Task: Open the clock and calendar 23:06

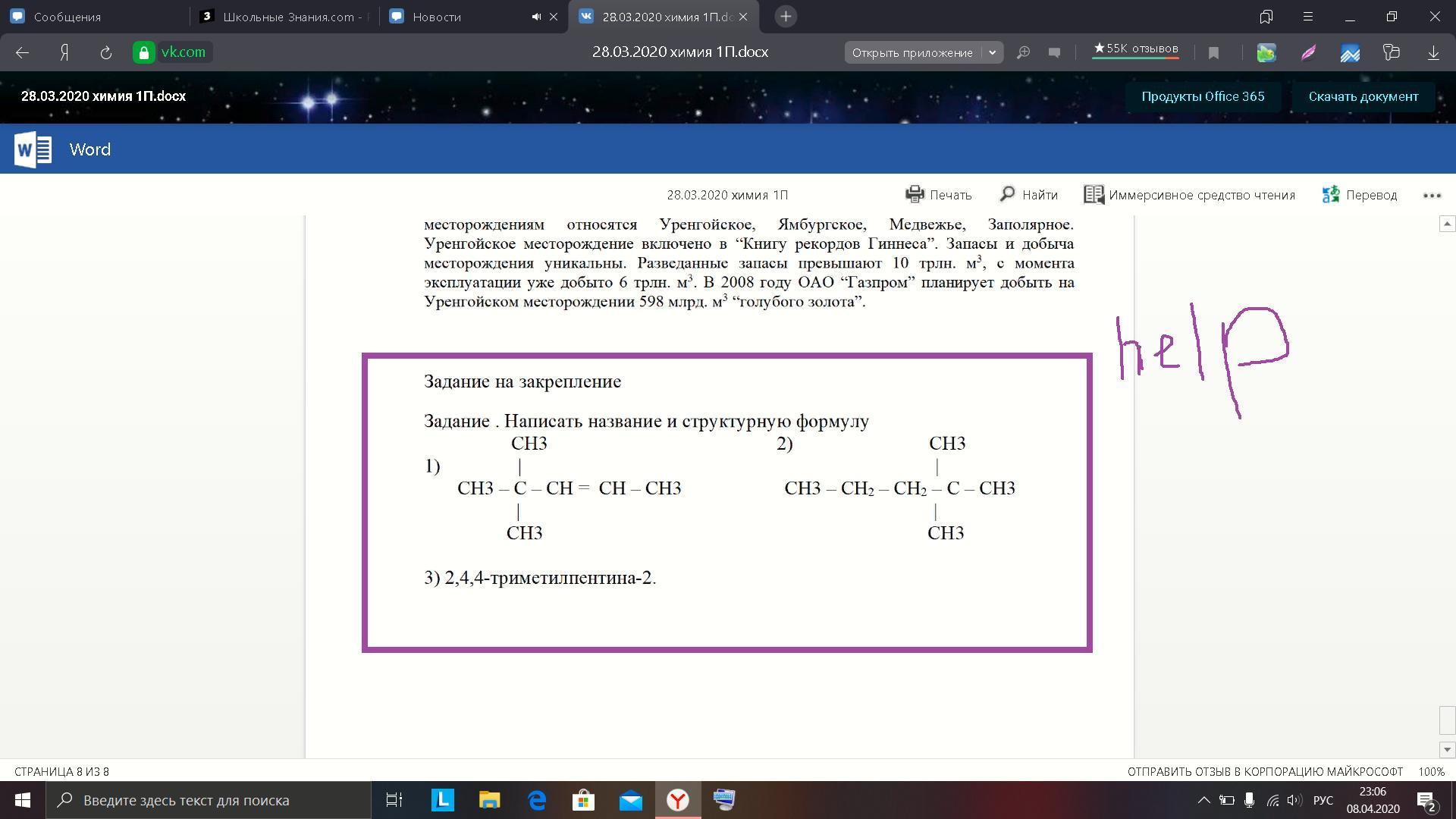Action: 1373,800
